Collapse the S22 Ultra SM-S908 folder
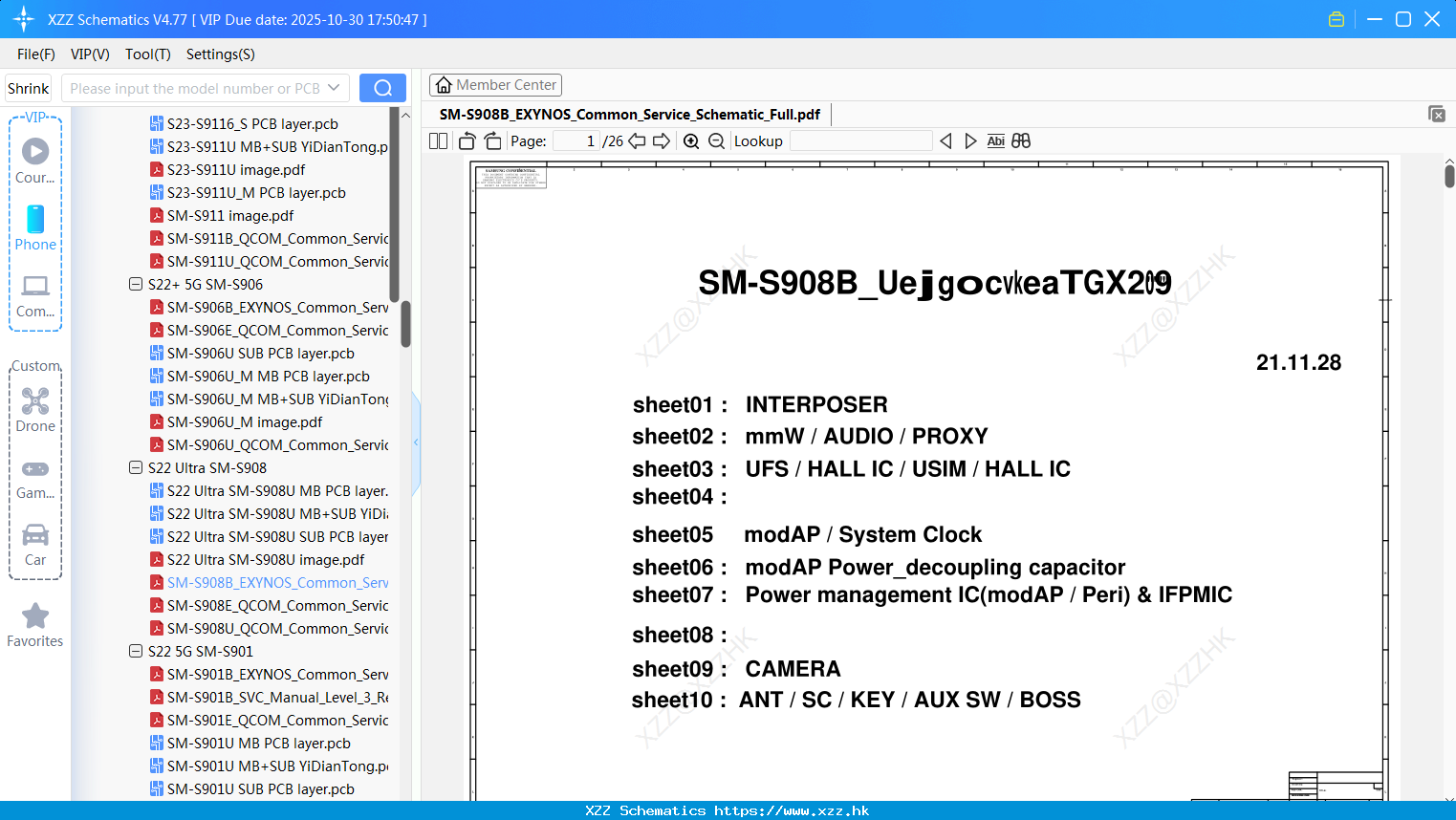The height and width of the screenshot is (820, 1456). tap(136, 467)
